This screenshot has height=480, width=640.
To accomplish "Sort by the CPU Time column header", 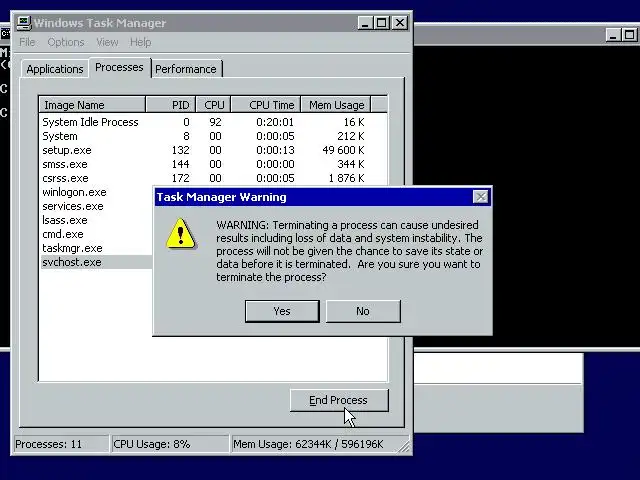I will pos(266,105).
